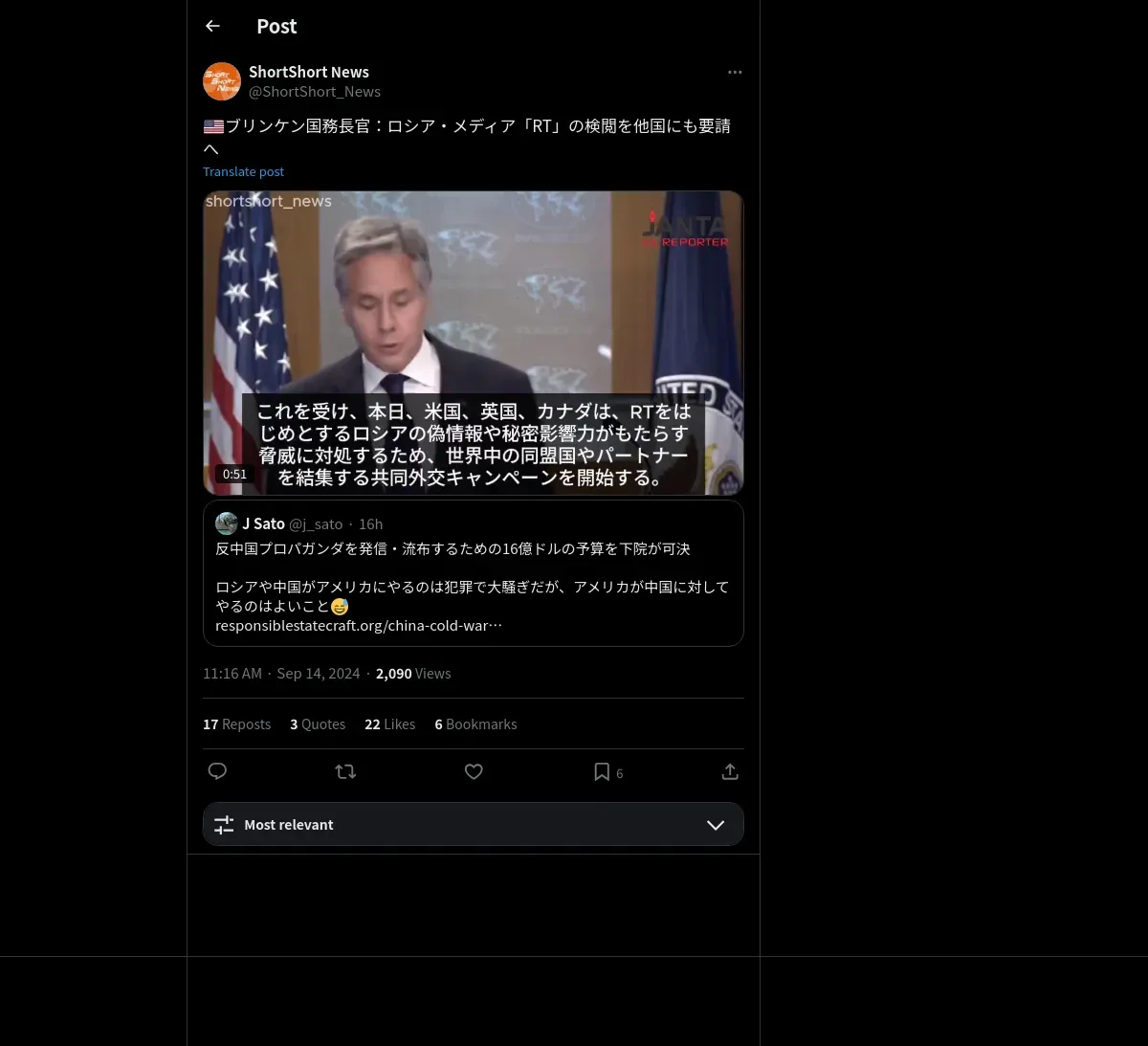Viewport: 1148px width, 1046px height.
Task: Play the Blinken press briefing video
Action: 474,343
